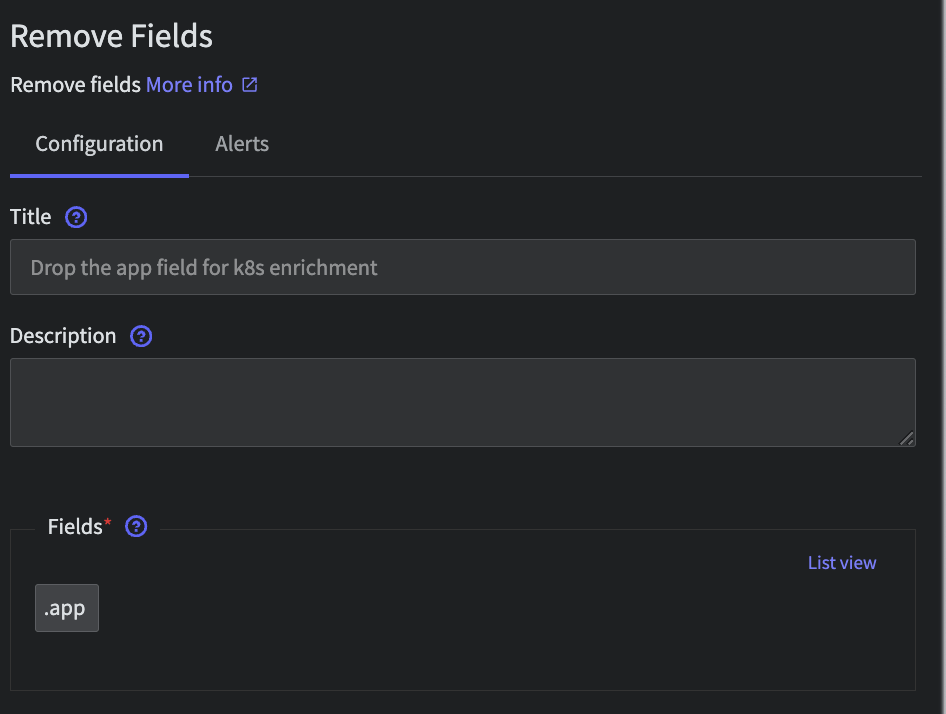Click the Title label text
The image size is (946, 714).
31,217
